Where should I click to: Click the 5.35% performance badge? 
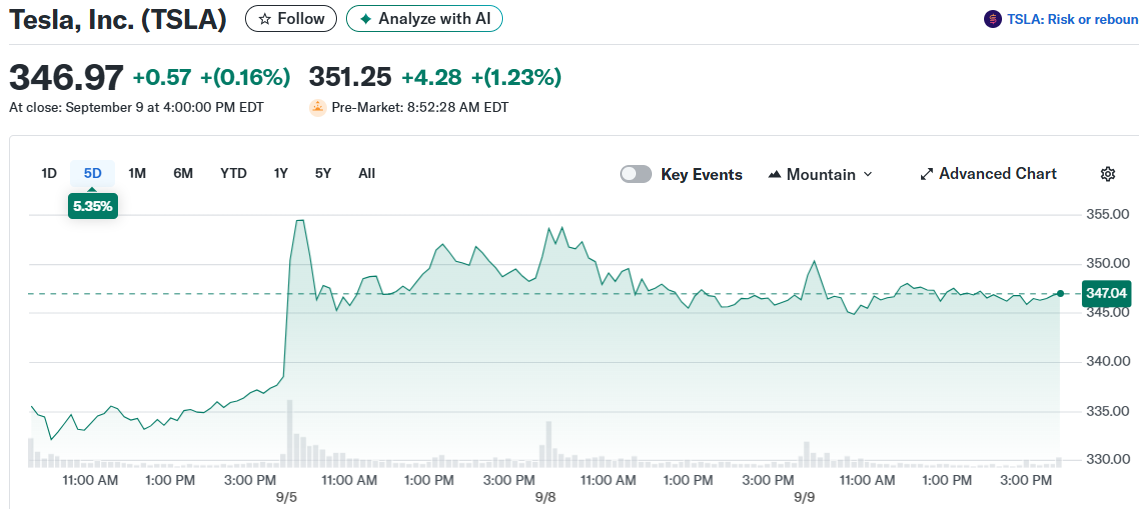(93, 206)
